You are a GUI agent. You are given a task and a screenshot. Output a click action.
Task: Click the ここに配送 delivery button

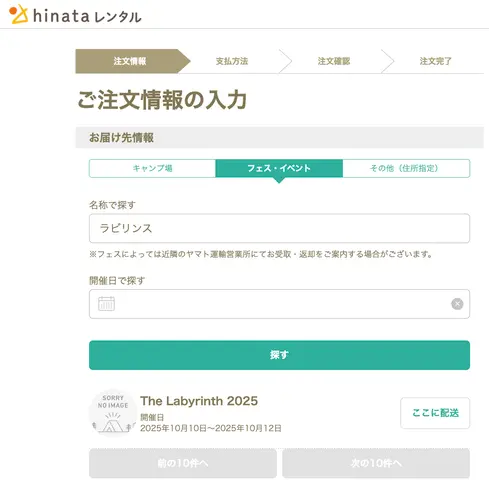435,413
